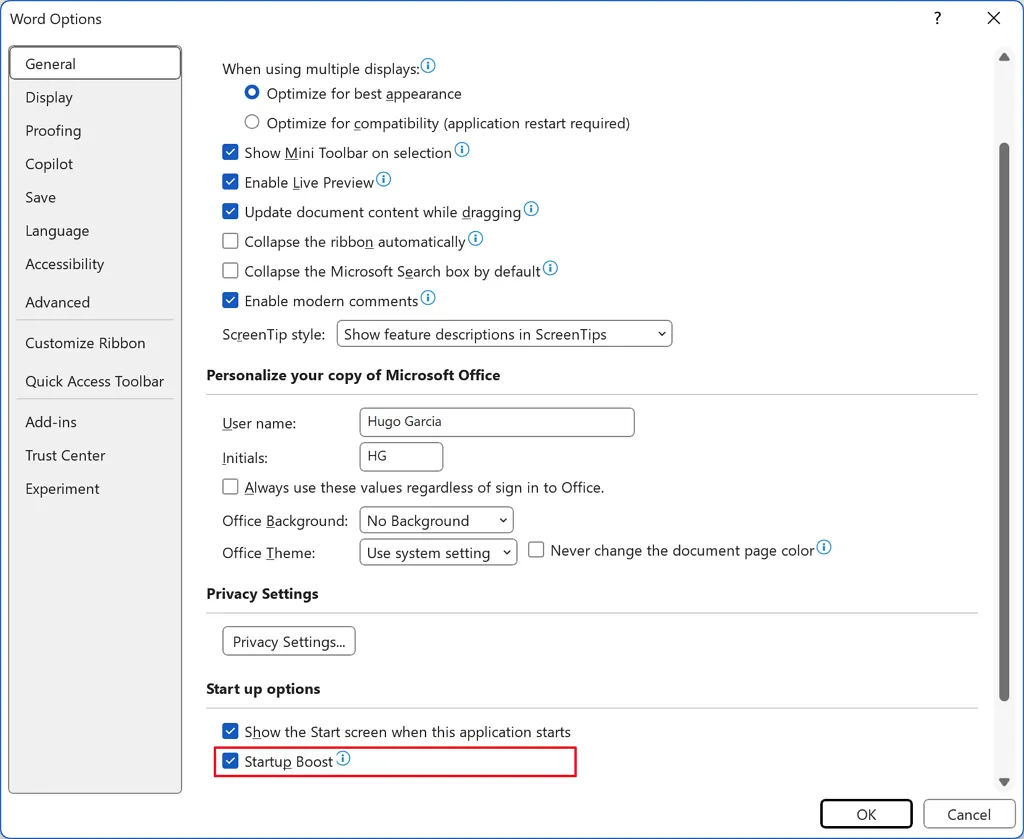Uncheck Show the Start screen checkbox
The image size is (1024, 839).
click(x=230, y=731)
